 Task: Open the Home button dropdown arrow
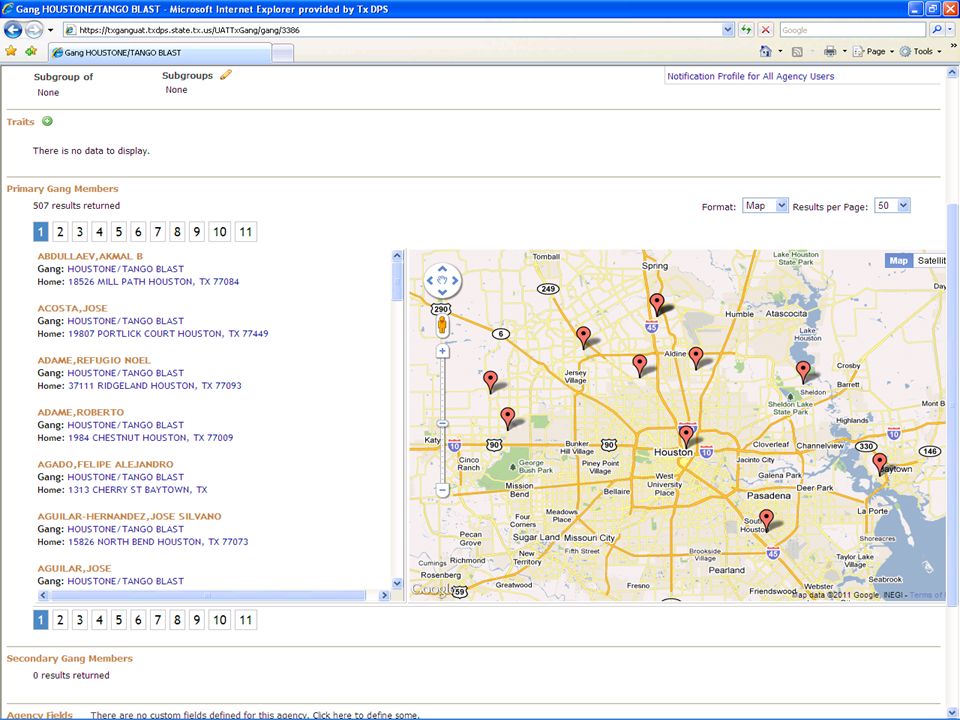pyautogui.click(x=780, y=51)
